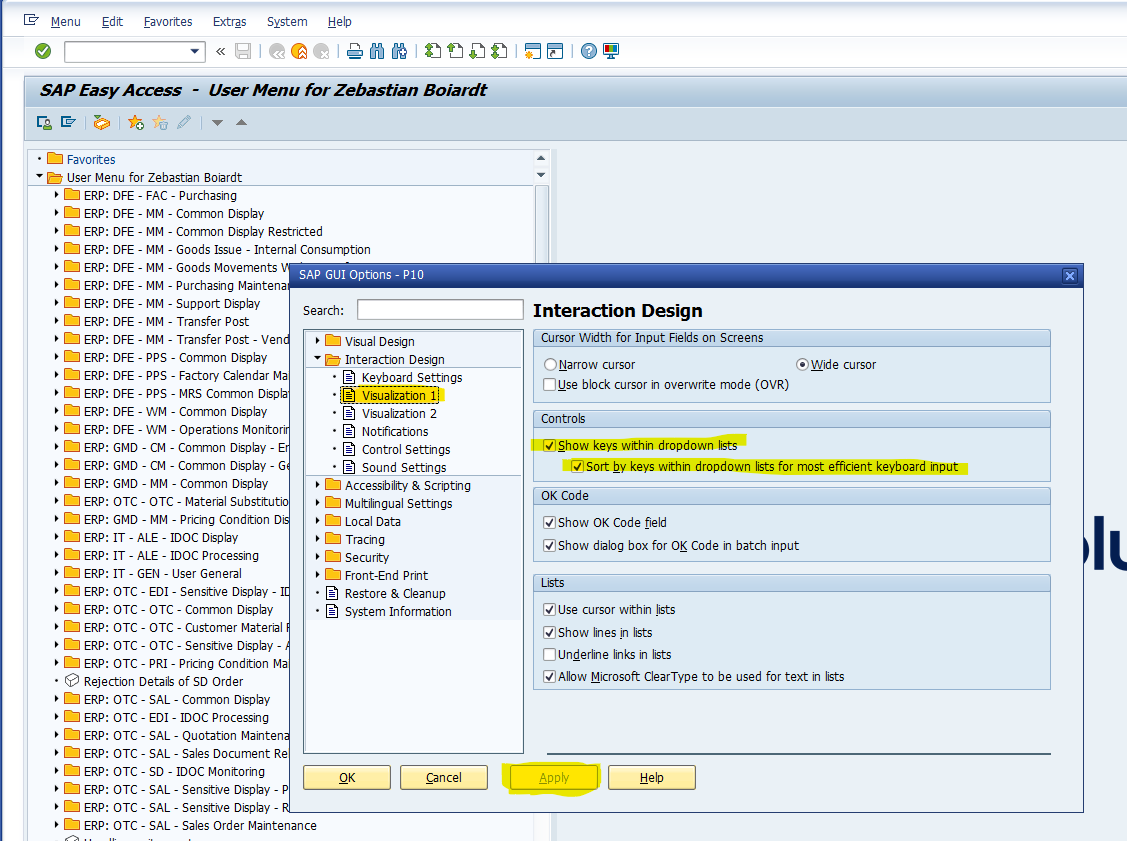Open the System menu
The width and height of the screenshot is (1127, 841).
pyautogui.click(x=287, y=22)
